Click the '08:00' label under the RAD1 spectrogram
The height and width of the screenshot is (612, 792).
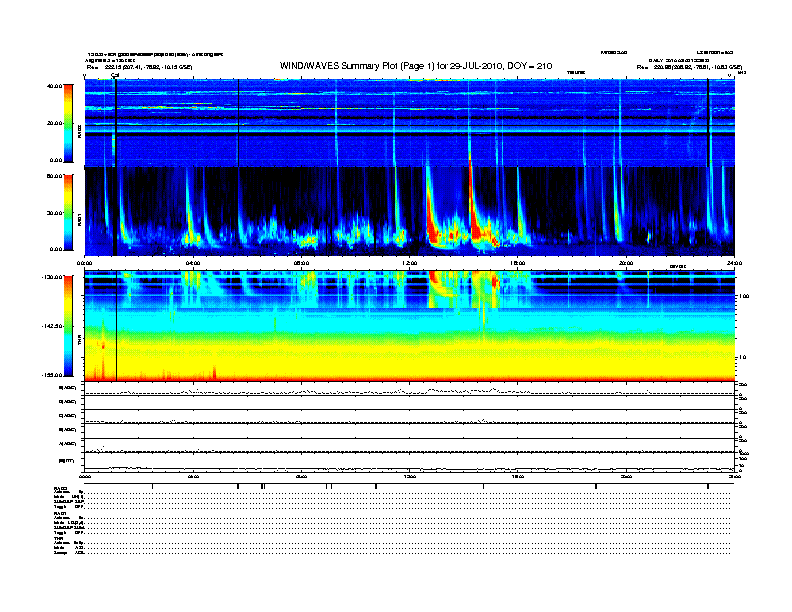coord(301,263)
